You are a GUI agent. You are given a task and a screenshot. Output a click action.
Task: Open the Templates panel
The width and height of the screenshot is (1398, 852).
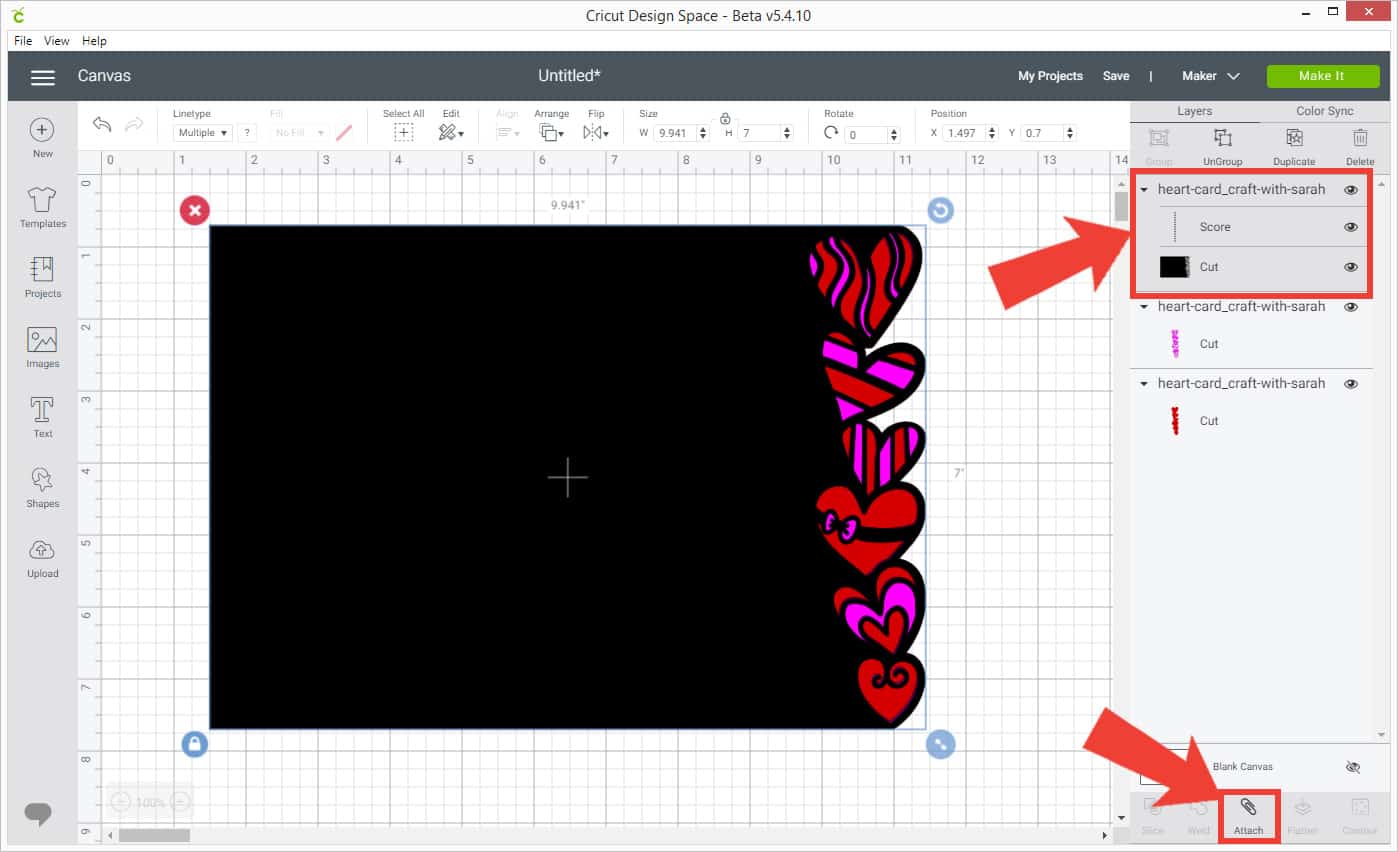point(42,207)
